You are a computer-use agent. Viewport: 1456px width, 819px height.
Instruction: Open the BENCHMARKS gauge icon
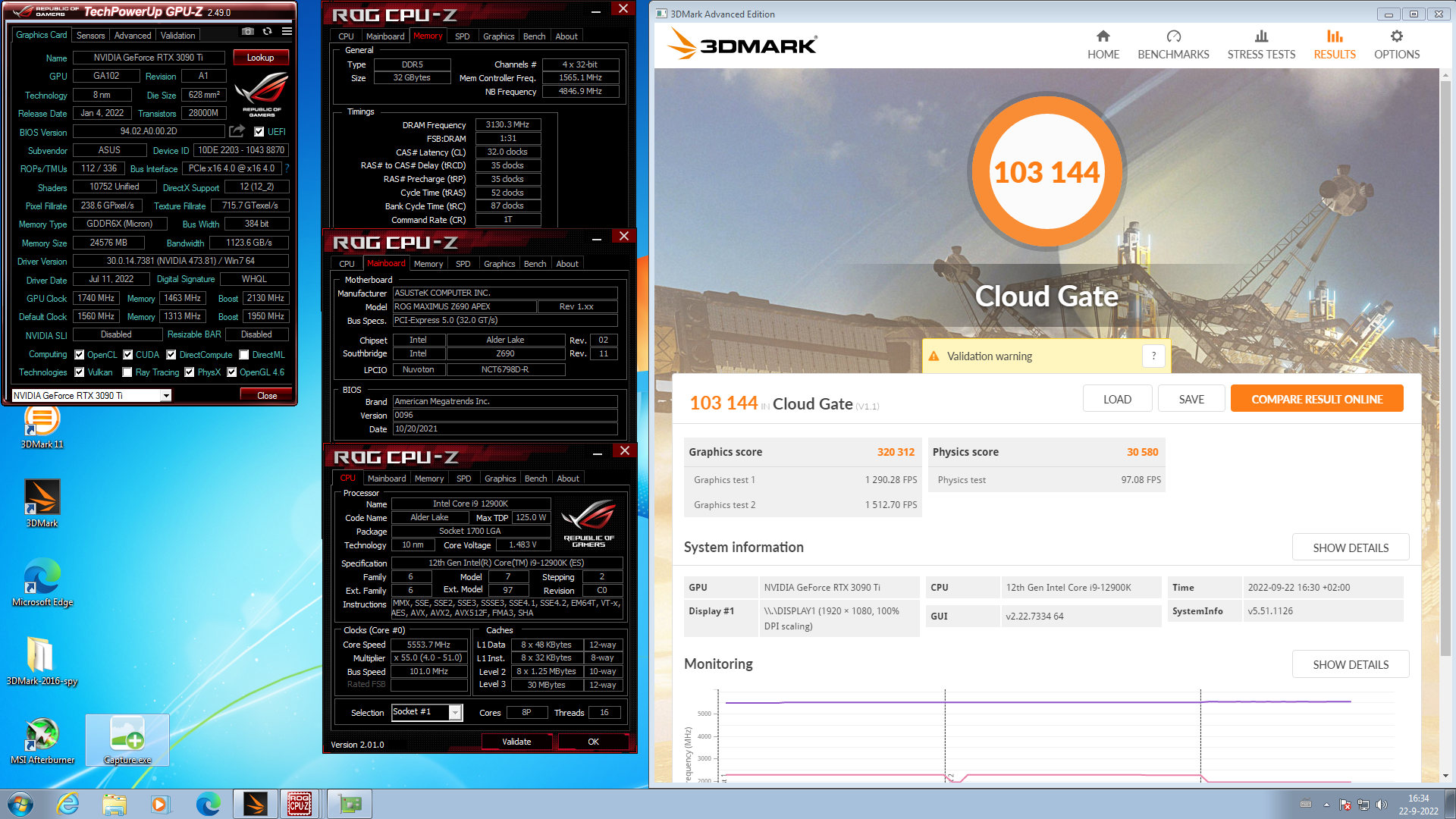pyautogui.click(x=1173, y=36)
